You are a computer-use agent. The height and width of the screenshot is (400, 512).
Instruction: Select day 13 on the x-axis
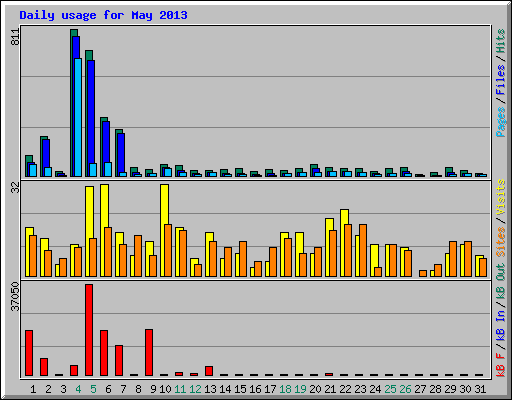210,389
